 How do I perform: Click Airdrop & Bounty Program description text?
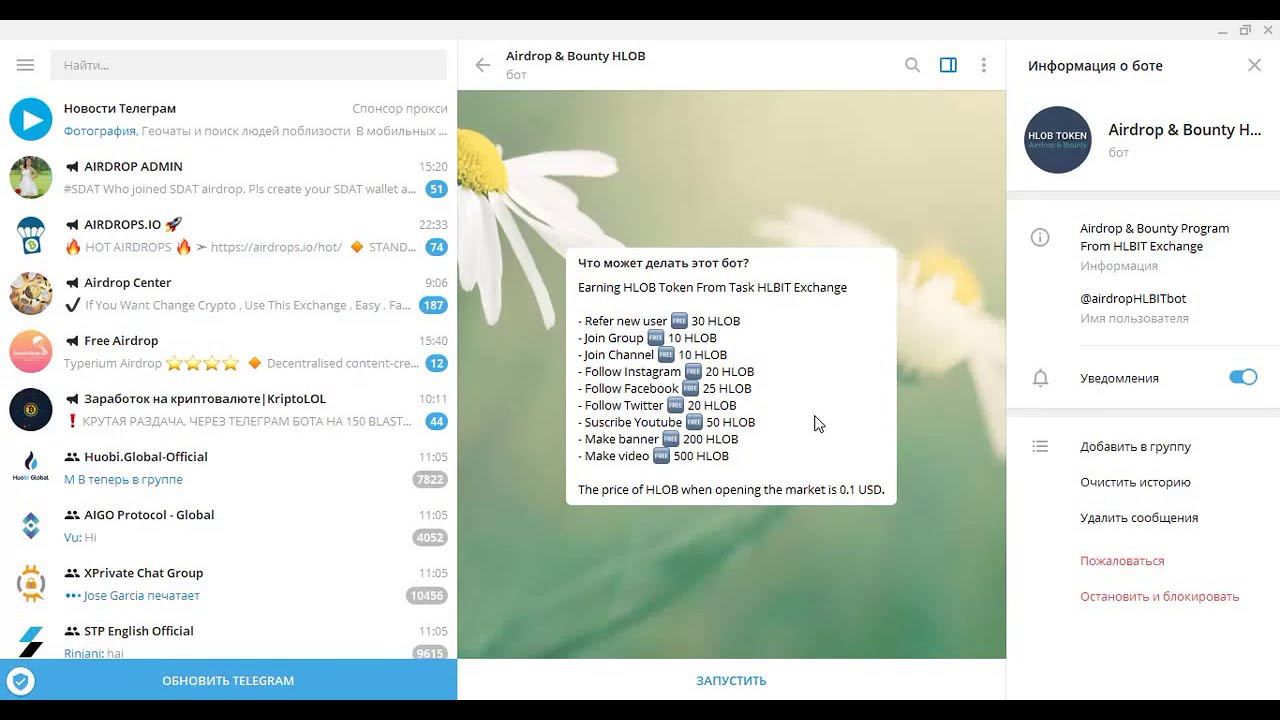[x=1154, y=237]
